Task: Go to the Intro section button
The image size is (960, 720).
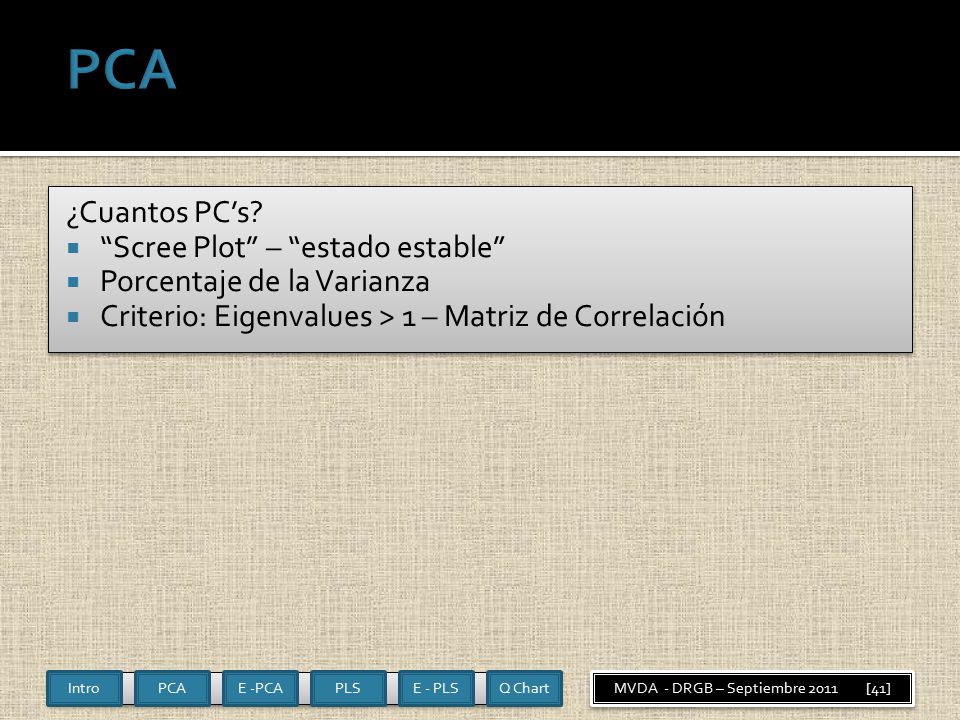Action: (x=84, y=688)
